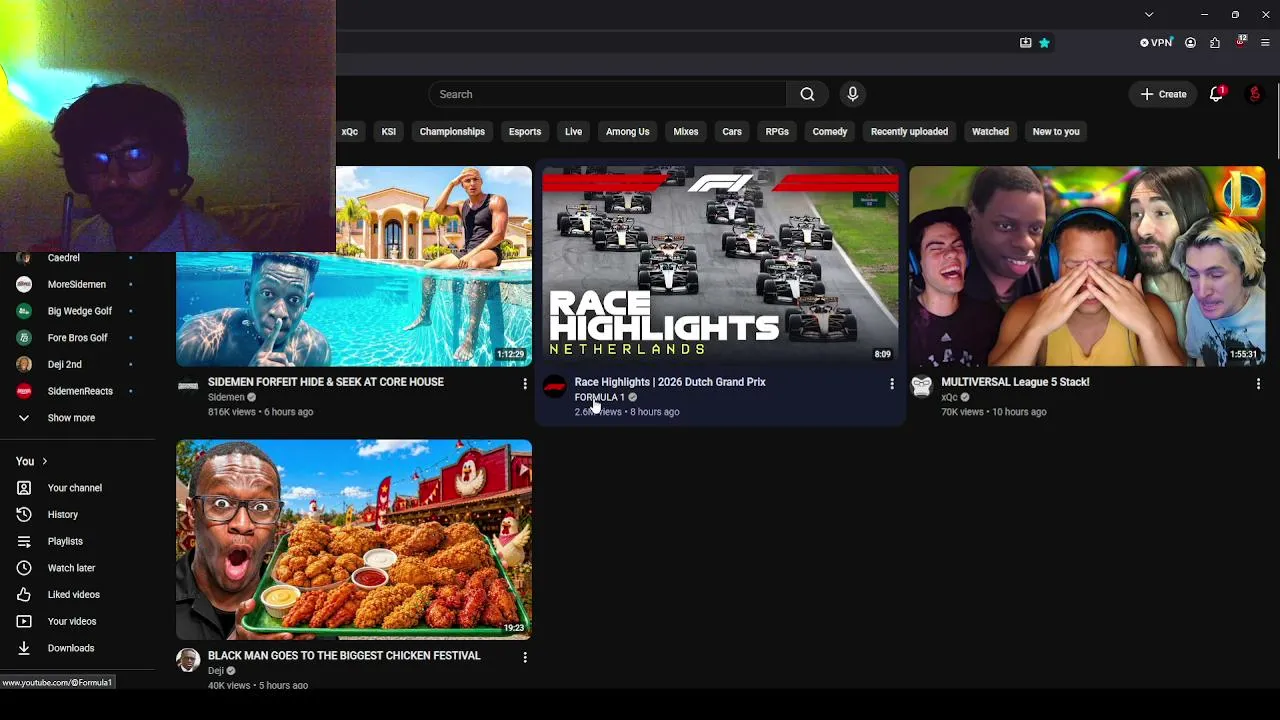Open the Race Highlights 2026 Dutch Grand Prix title
This screenshot has height=720, width=1280.
point(670,382)
